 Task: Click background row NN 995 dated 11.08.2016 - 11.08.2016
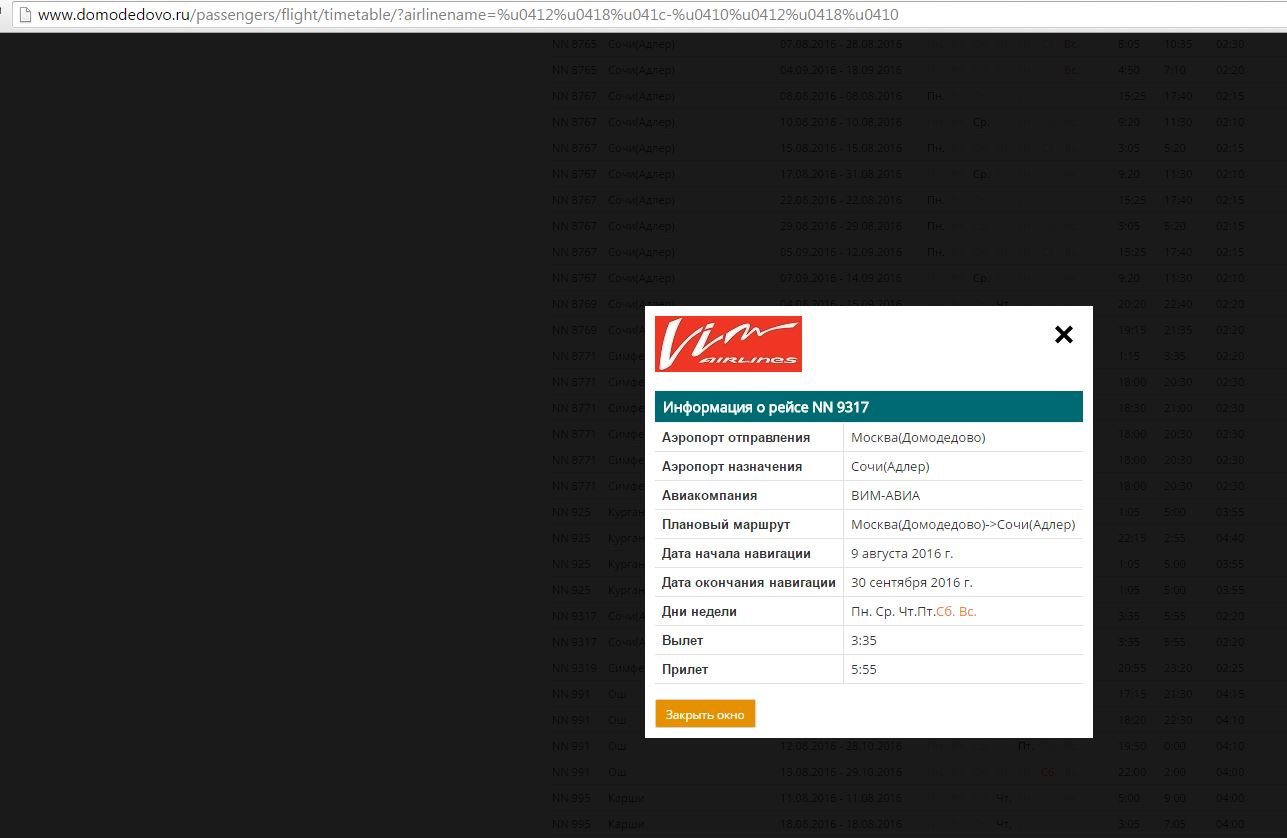pyautogui.click(x=898, y=798)
